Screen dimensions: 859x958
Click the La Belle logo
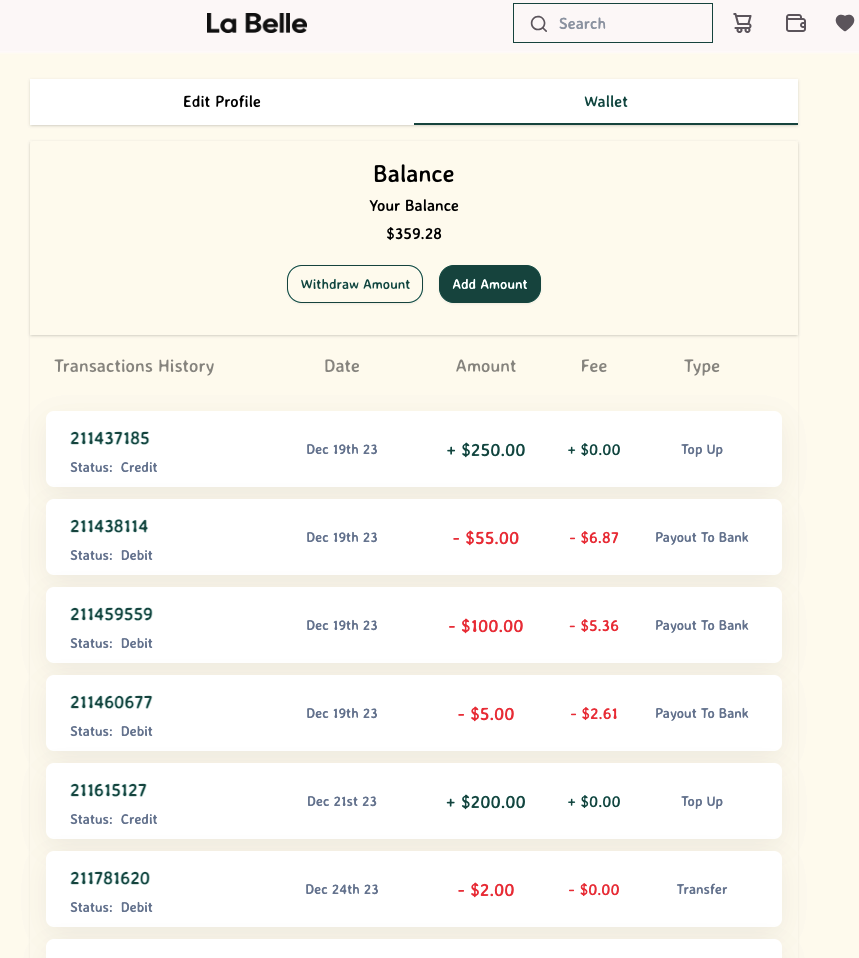pos(257,24)
